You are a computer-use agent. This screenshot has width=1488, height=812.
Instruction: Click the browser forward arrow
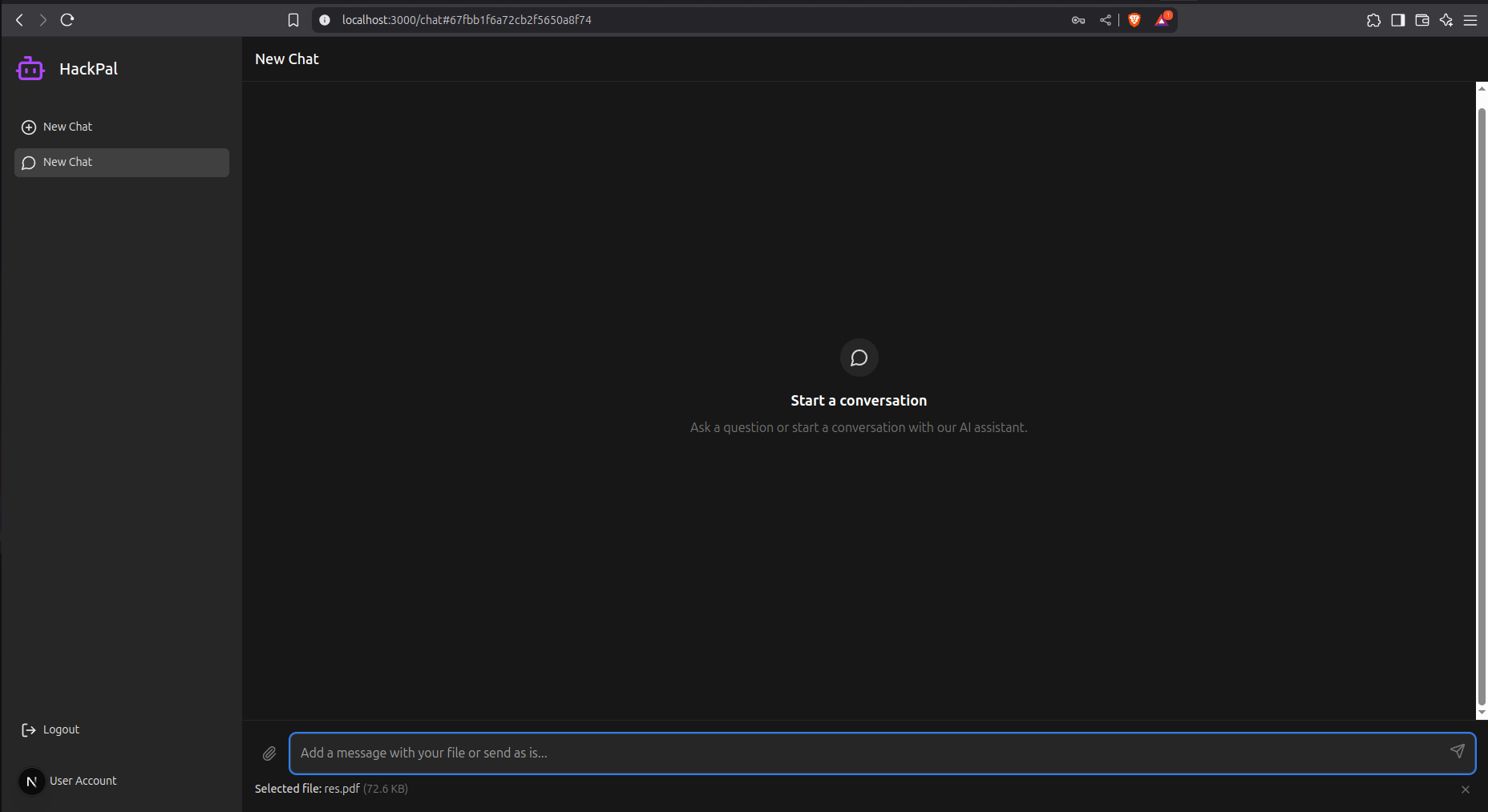(x=43, y=20)
